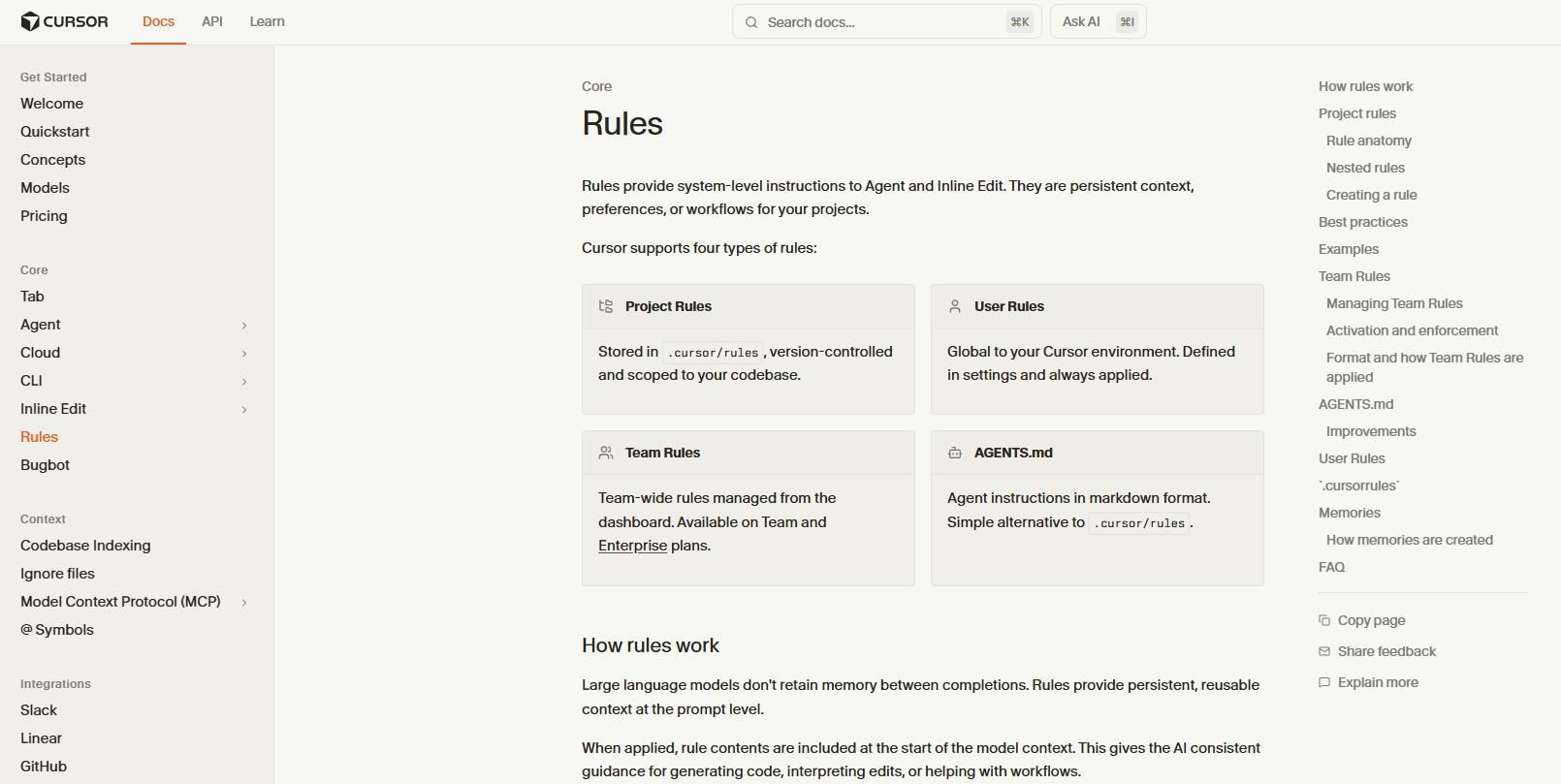
Task: Open Bugbot in sidebar
Action: point(45,465)
